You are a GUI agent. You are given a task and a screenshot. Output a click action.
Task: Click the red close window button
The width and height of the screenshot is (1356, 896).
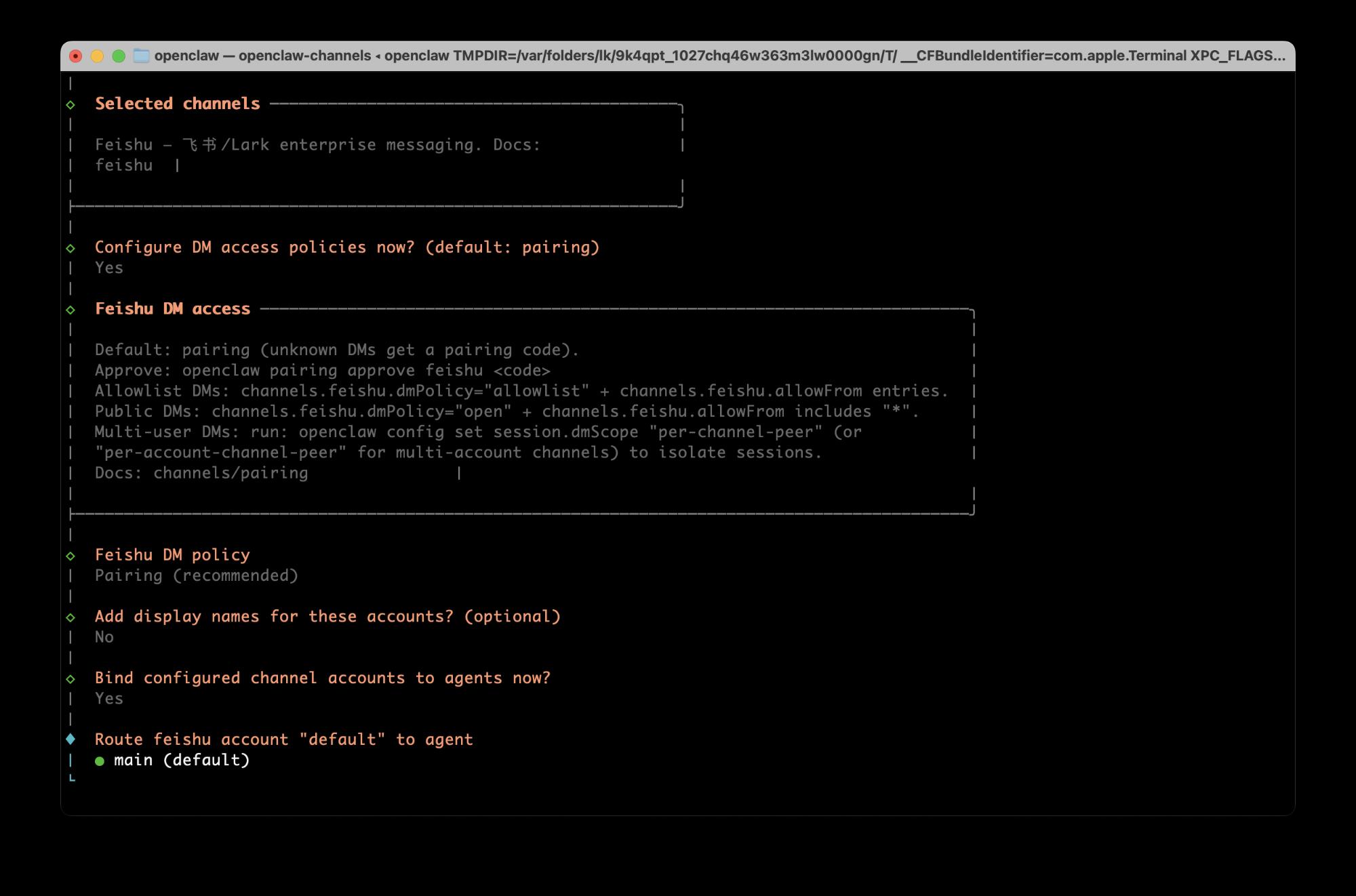(x=76, y=56)
